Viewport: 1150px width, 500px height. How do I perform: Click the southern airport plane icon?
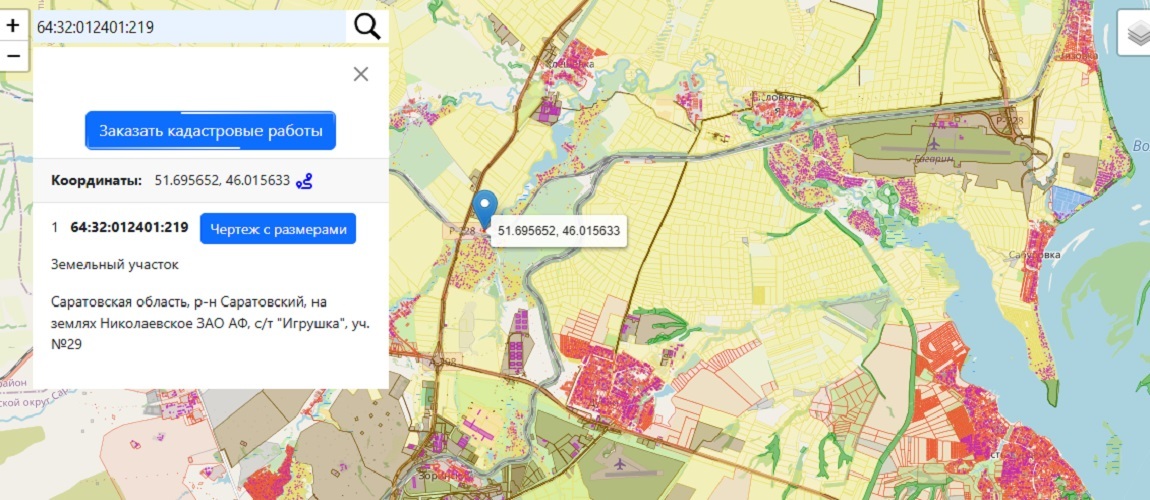click(x=619, y=465)
